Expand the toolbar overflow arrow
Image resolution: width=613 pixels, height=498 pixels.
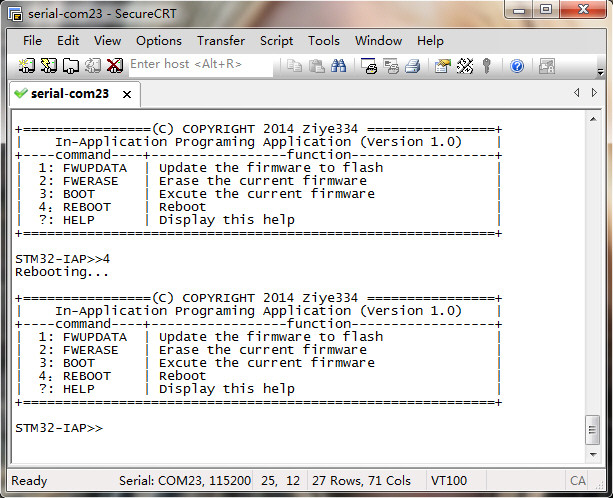[x=600, y=72]
